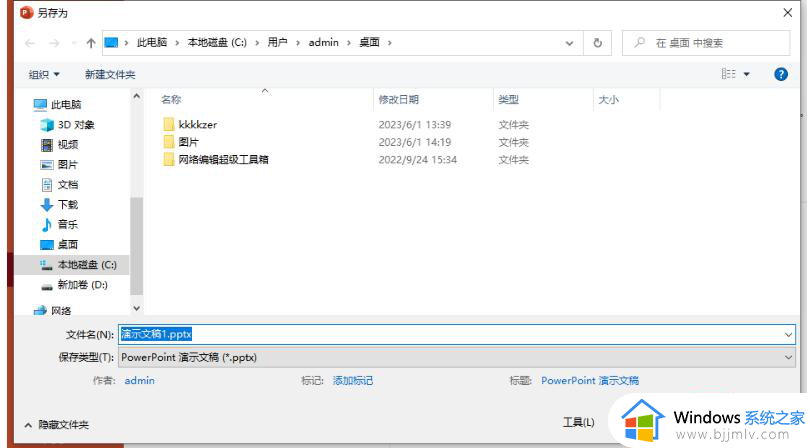Click the 2023/6/1 13:39 date cell

(x=415, y=125)
